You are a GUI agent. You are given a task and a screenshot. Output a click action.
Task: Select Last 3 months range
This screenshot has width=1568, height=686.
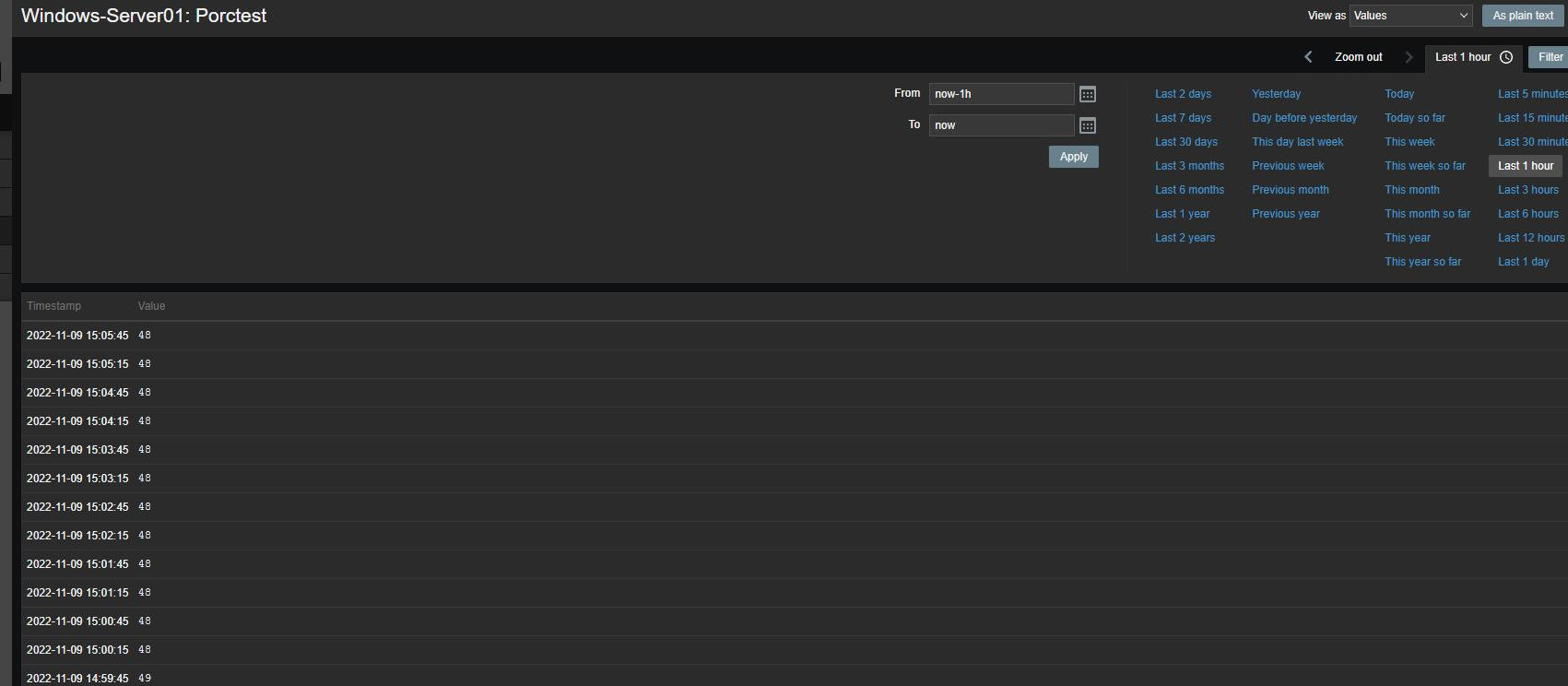[1189, 166]
